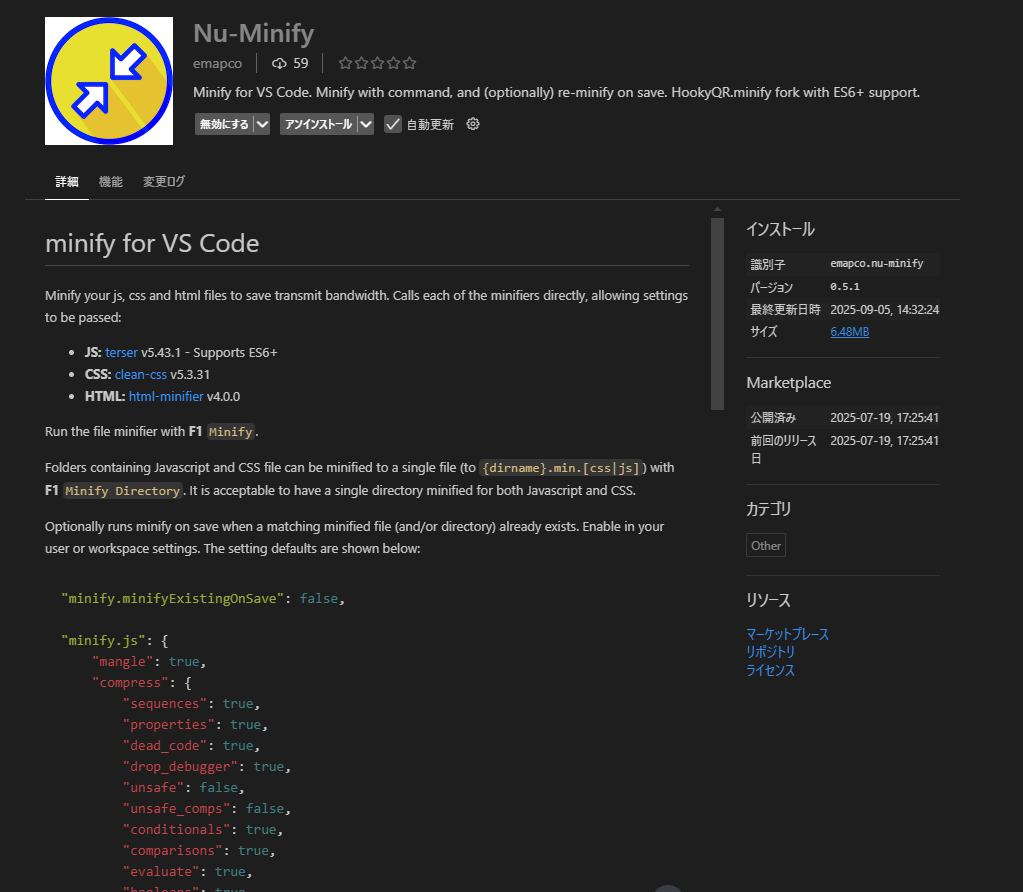Image resolution: width=1023 pixels, height=892 pixels.
Task: Click the "minify.minifyExistingOnSave" setting line
Action: [203, 598]
